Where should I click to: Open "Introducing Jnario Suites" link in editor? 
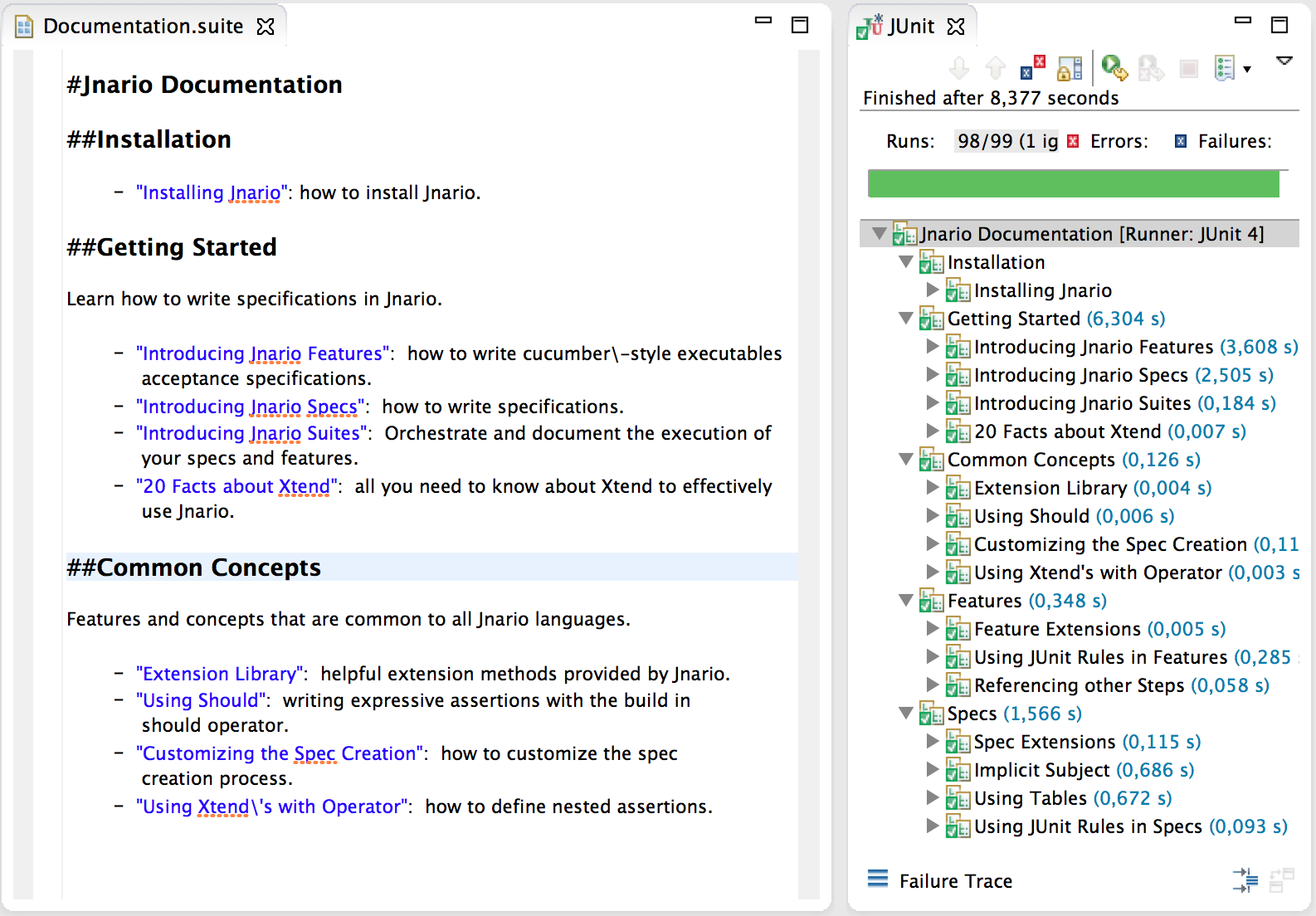[251, 433]
